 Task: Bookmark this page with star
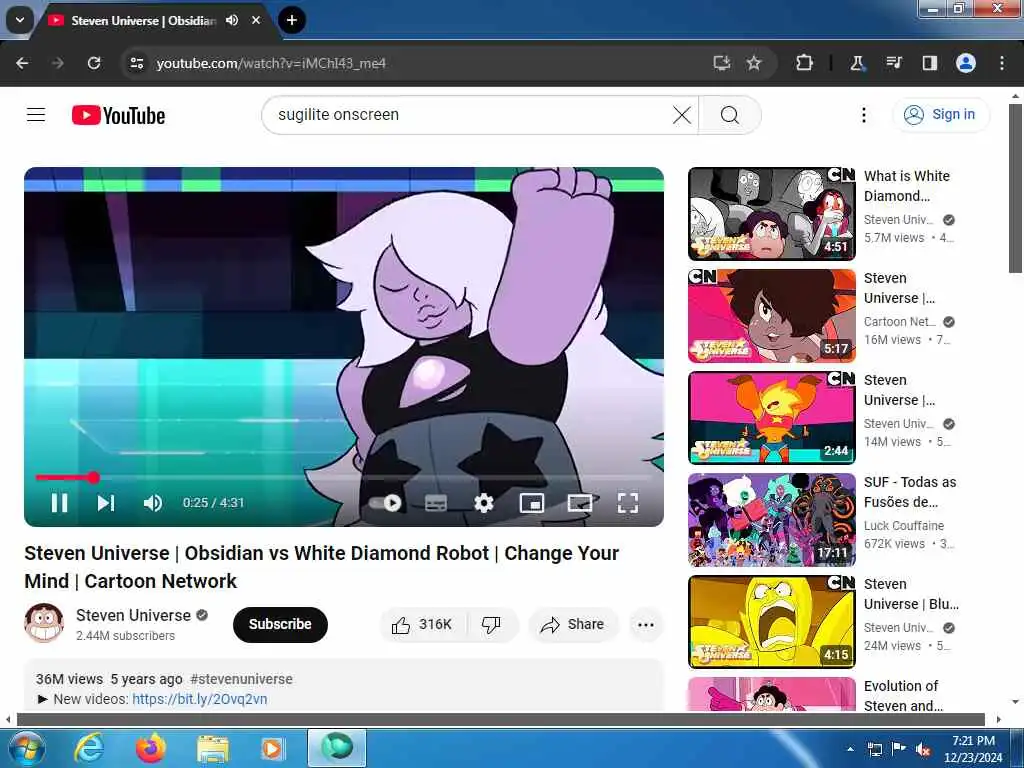754,63
